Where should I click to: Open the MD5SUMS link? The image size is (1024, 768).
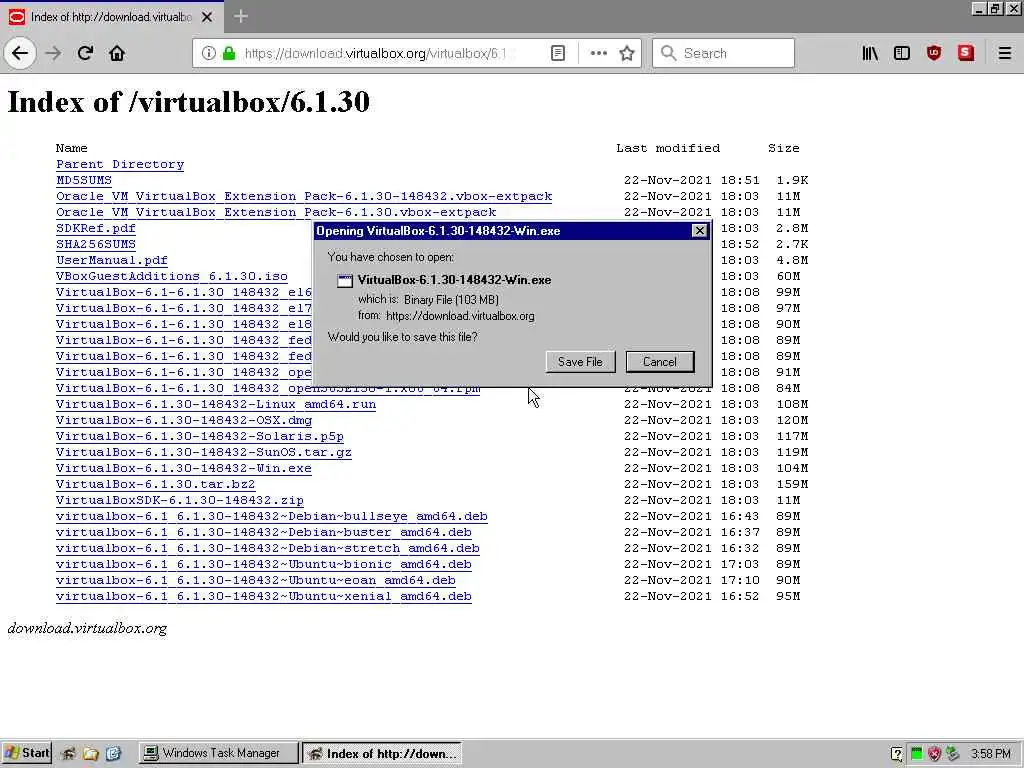[x=84, y=180]
